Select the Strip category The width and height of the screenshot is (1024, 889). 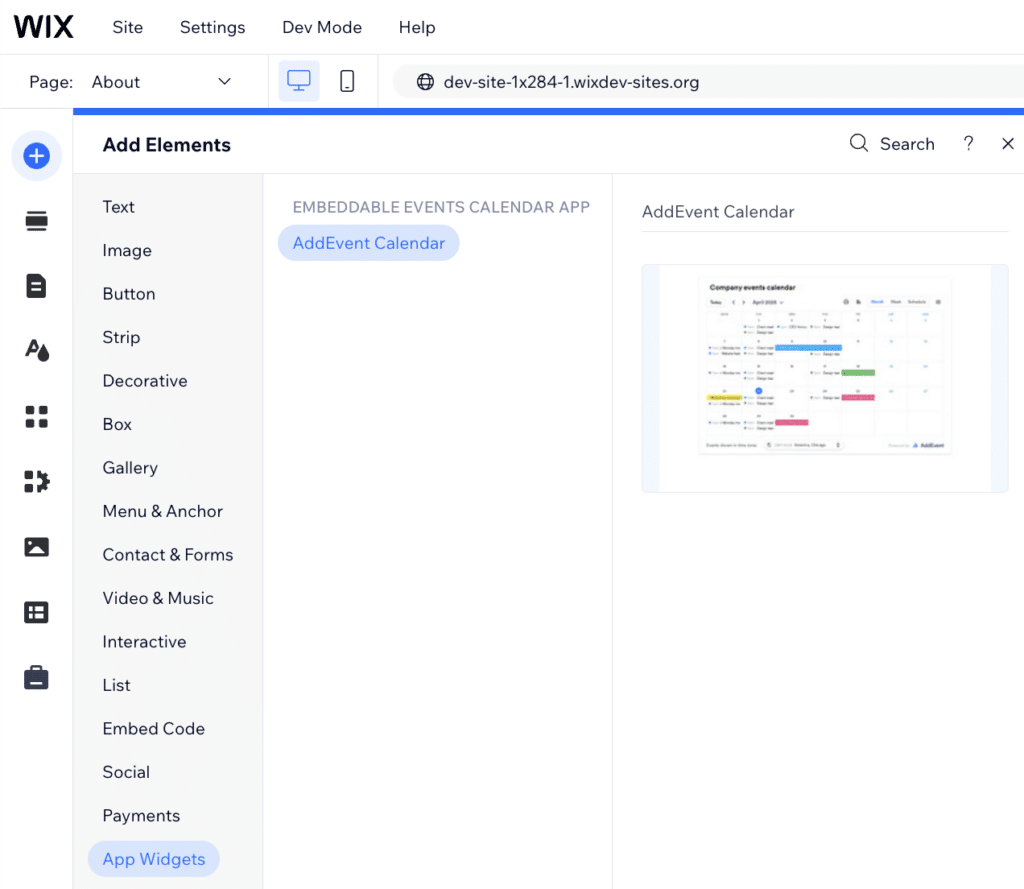pos(121,337)
